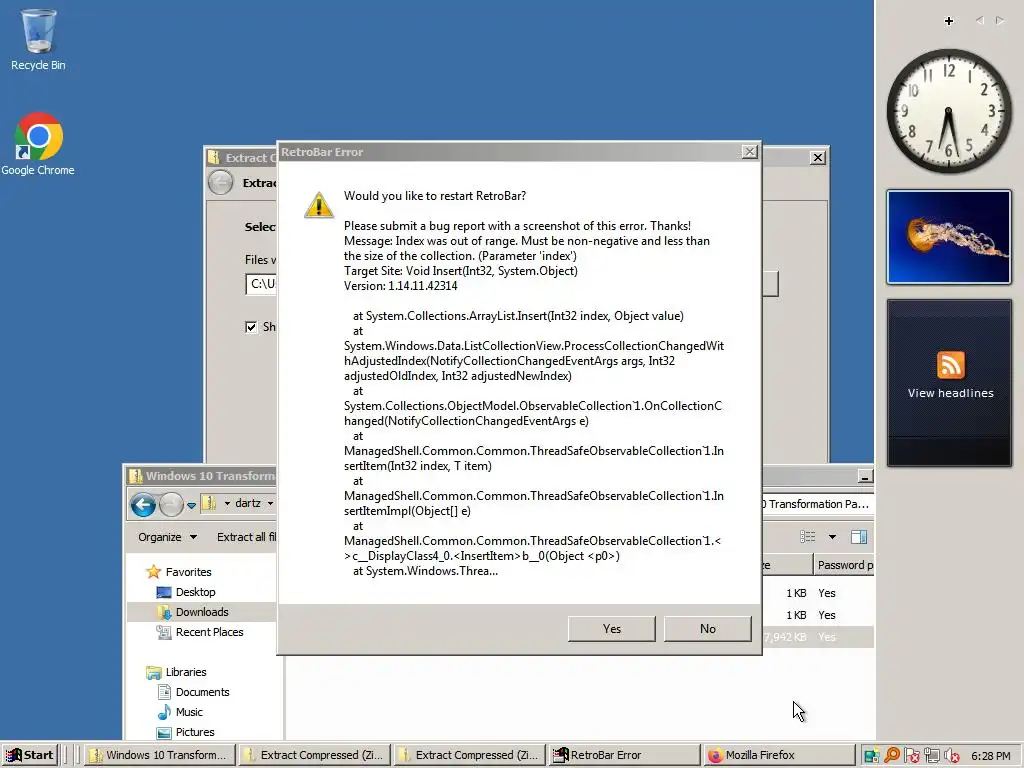Click the warning icon in the error dialog
The height and width of the screenshot is (768, 1024).
319,205
